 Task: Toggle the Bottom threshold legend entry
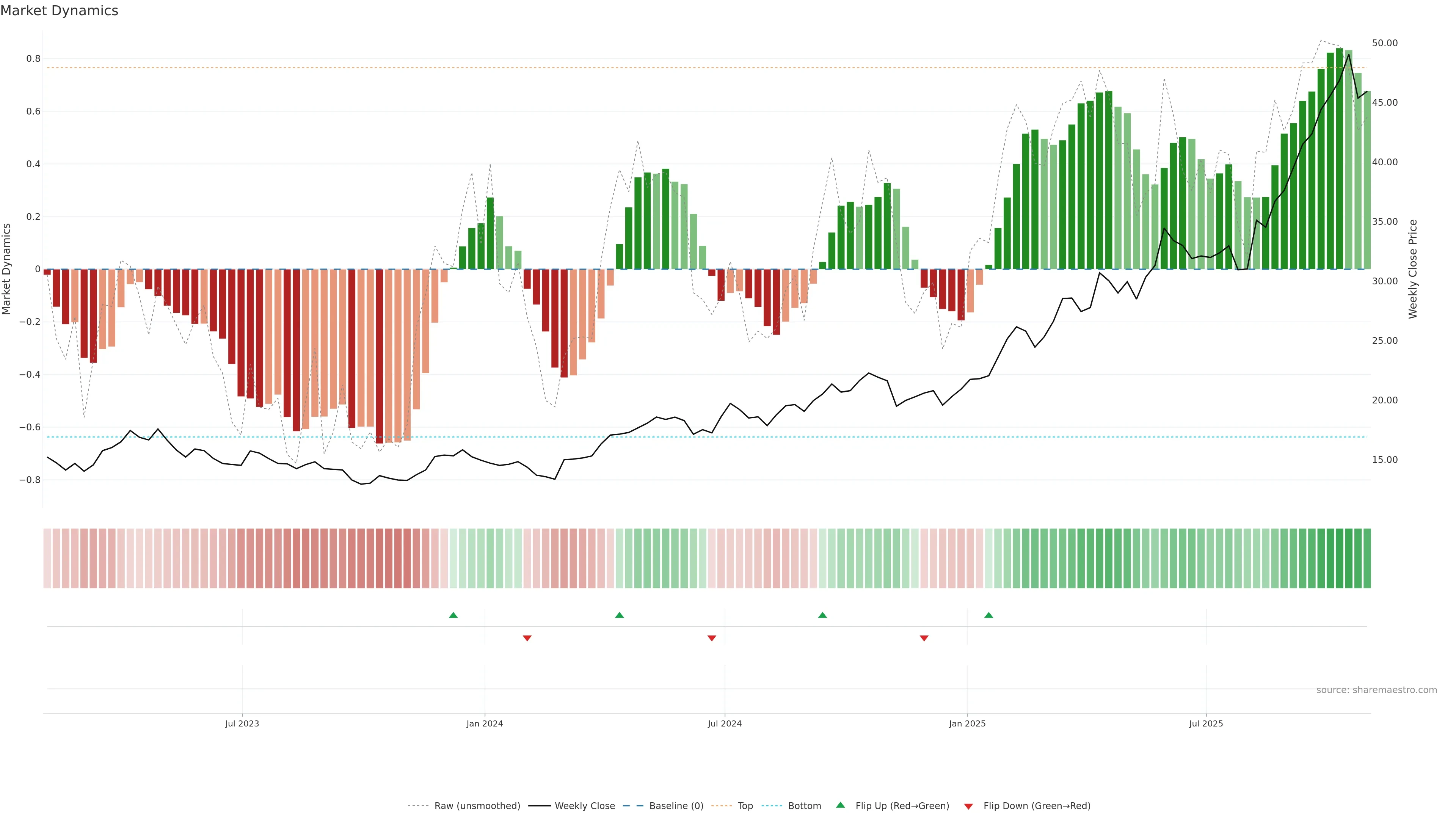(804, 806)
